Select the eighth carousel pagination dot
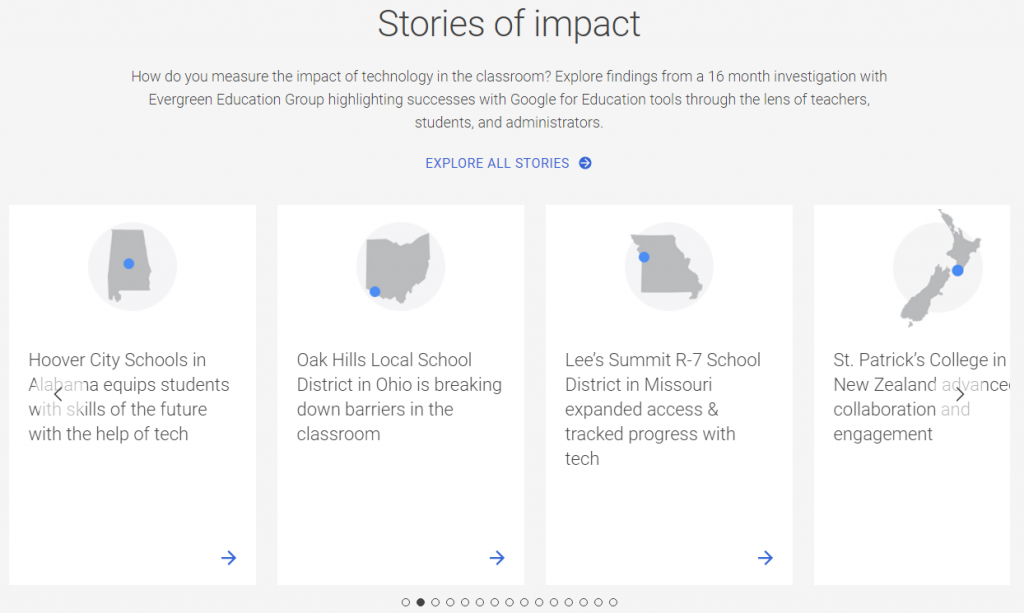 [x=509, y=602]
